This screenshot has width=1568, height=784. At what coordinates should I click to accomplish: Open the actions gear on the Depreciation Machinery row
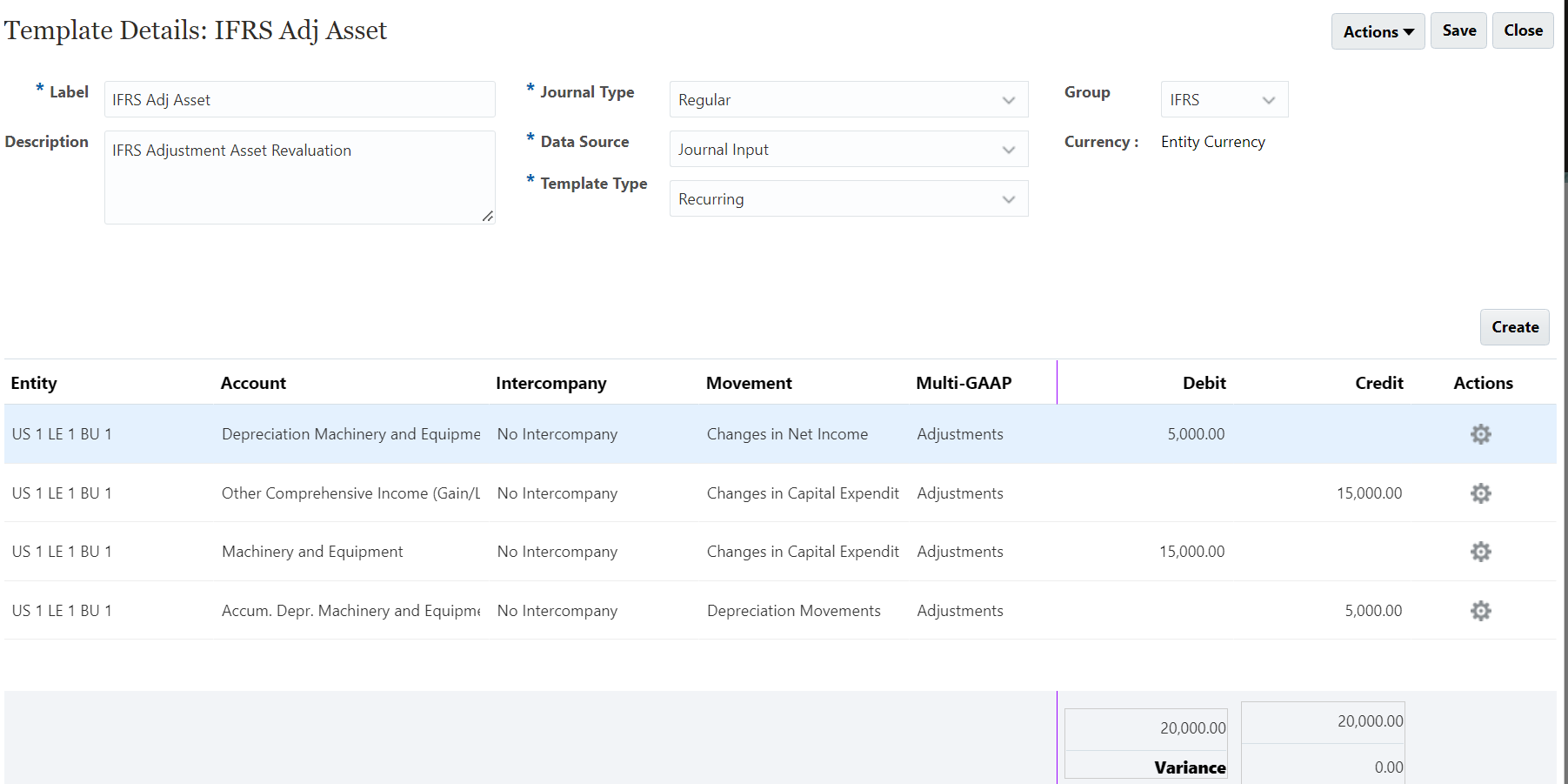click(1481, 433)
